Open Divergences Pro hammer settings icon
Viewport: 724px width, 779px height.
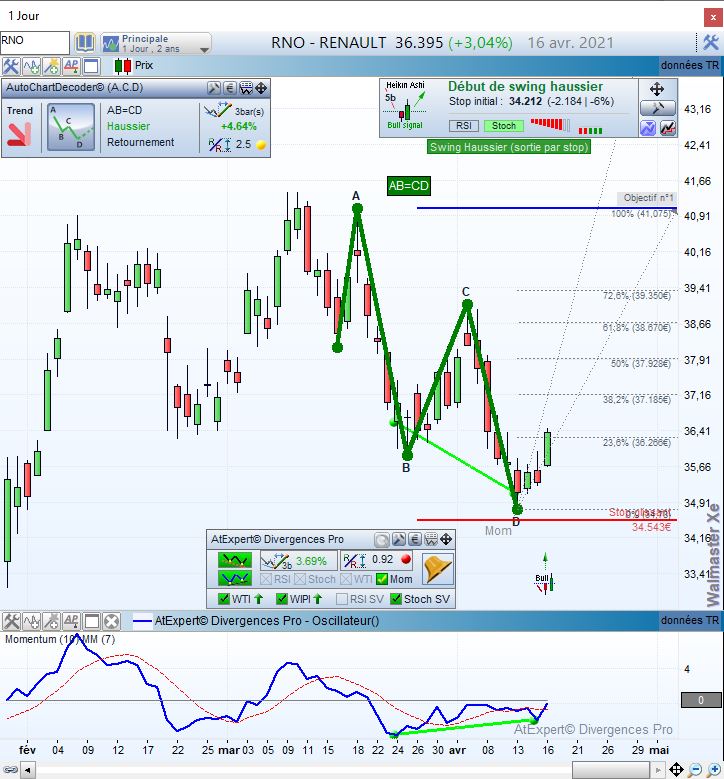(399, 540)
